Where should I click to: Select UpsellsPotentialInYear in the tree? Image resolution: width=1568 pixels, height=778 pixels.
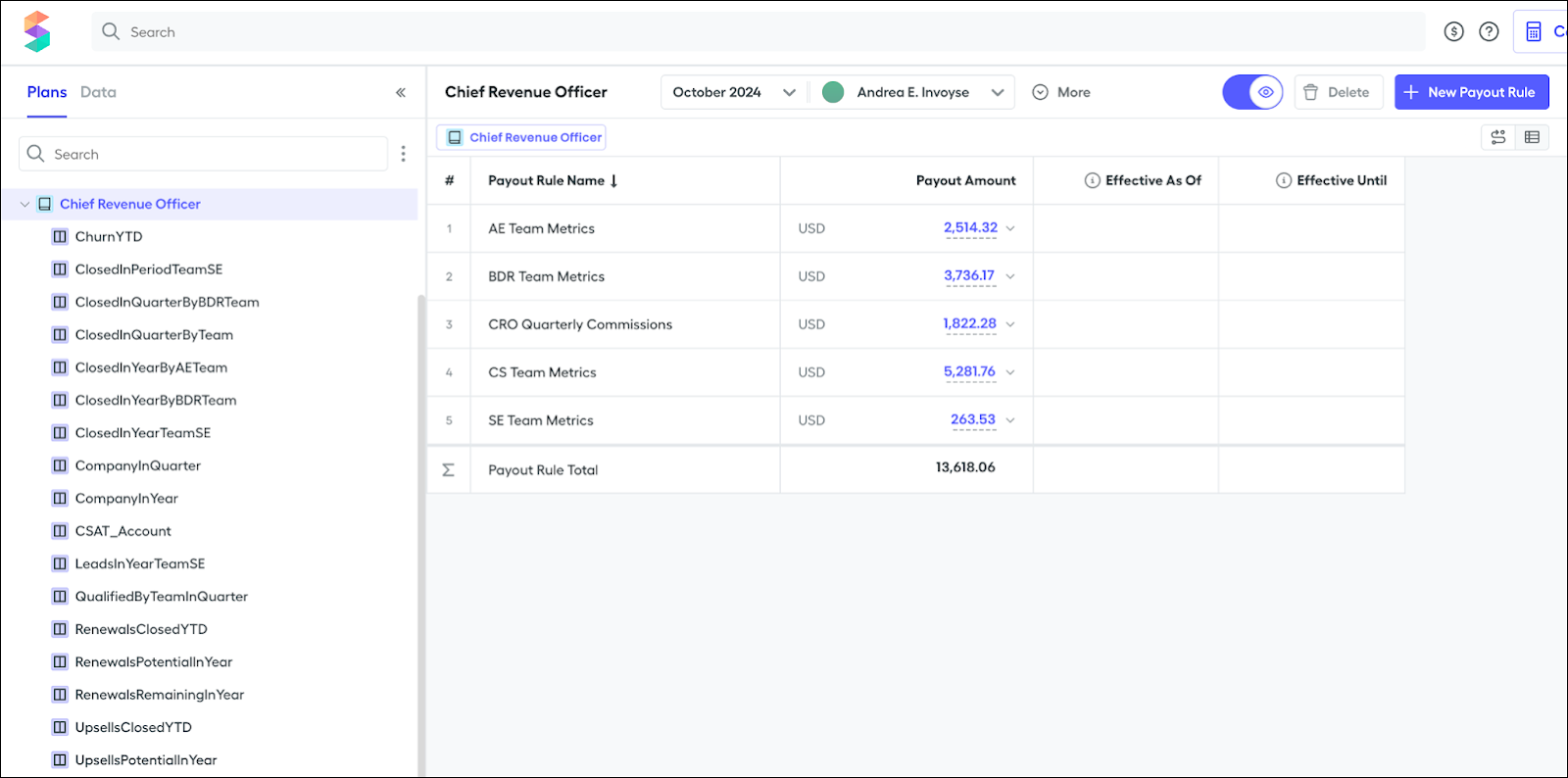tap(146, 759)
